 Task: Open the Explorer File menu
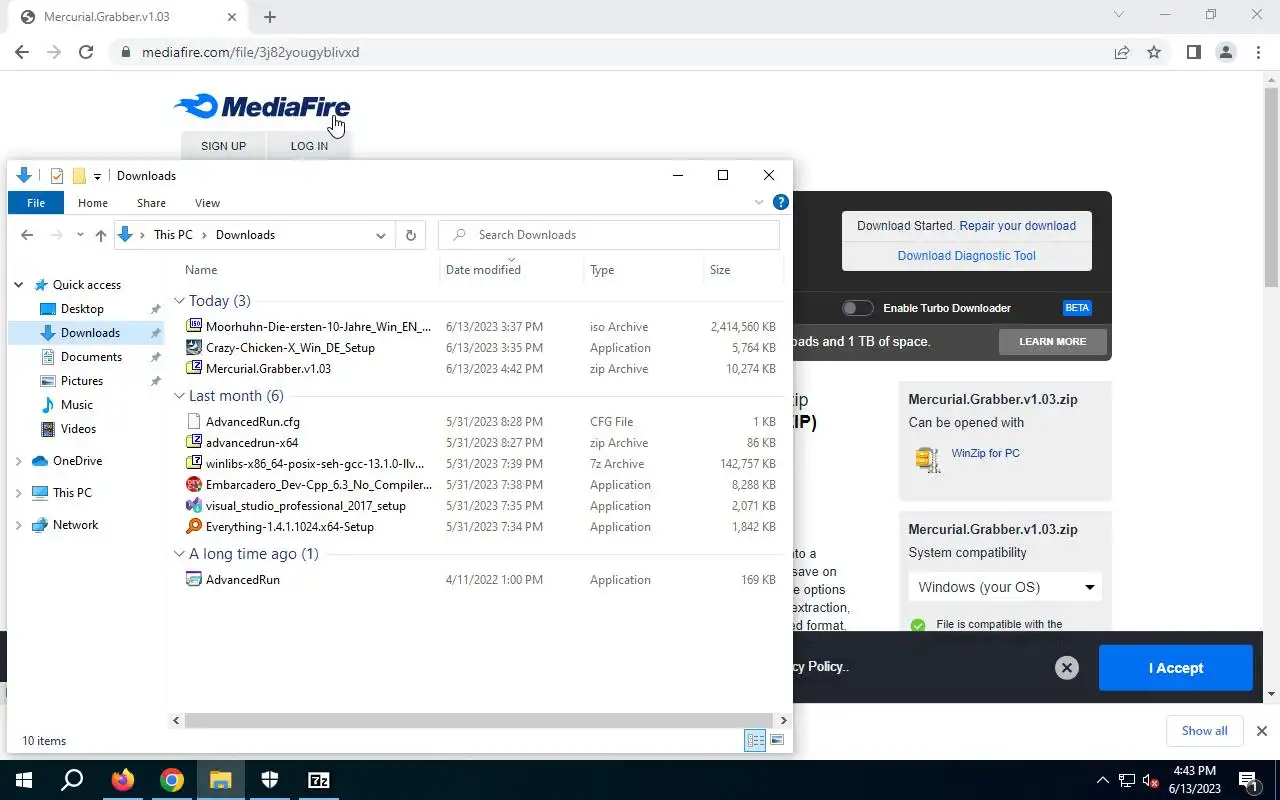coord(36,203)
